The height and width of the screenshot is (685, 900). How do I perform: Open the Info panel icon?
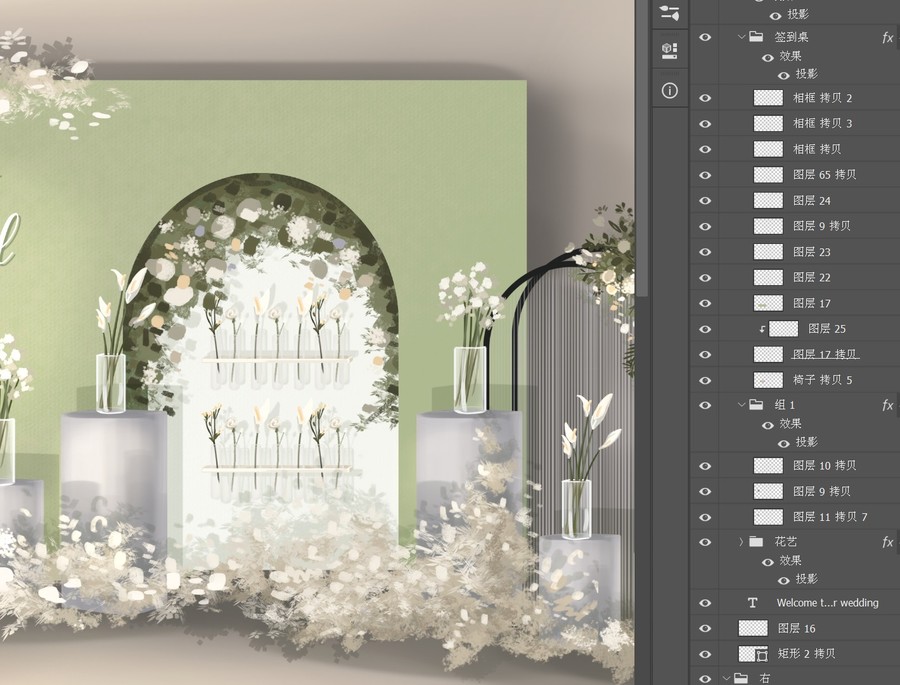(x=669, y=90)
